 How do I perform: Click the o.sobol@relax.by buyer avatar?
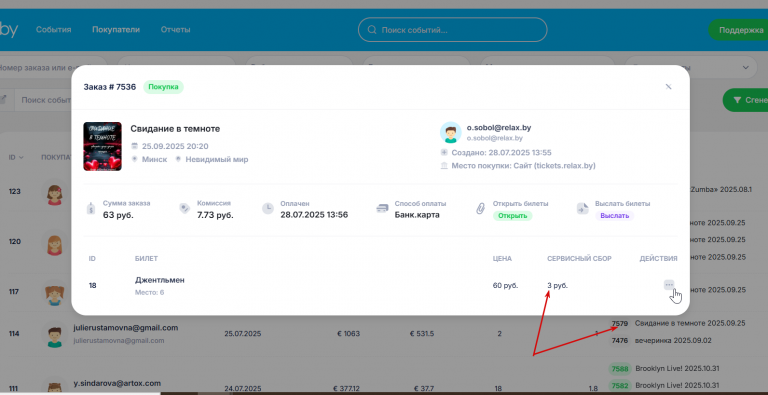click(x=450, y=132)
